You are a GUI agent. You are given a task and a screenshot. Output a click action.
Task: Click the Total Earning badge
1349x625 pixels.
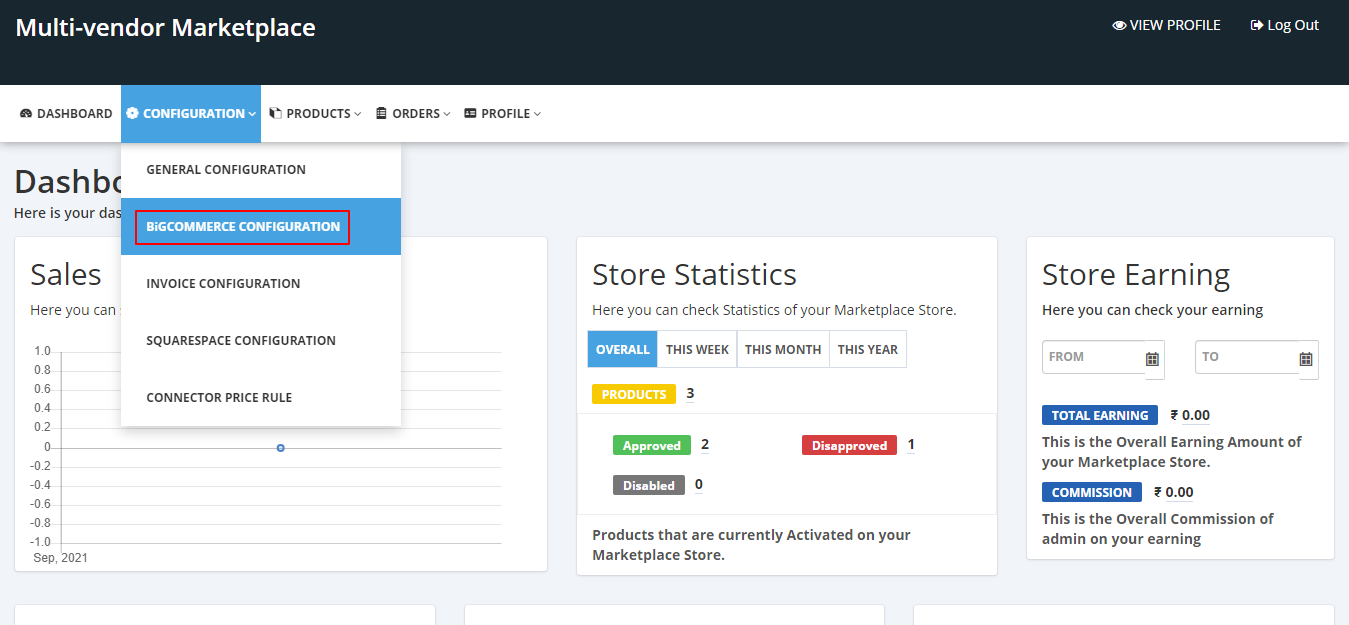click(x=1100, y=415)
